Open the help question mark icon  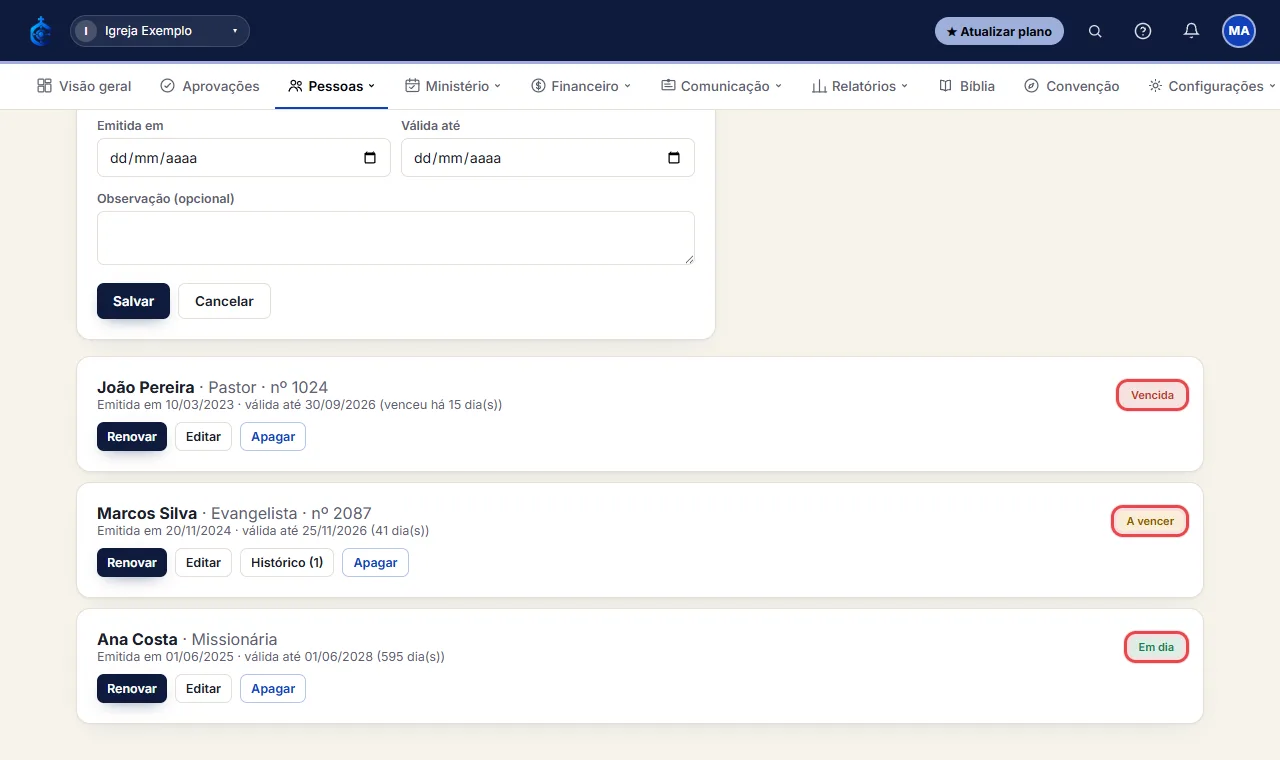1143,31
